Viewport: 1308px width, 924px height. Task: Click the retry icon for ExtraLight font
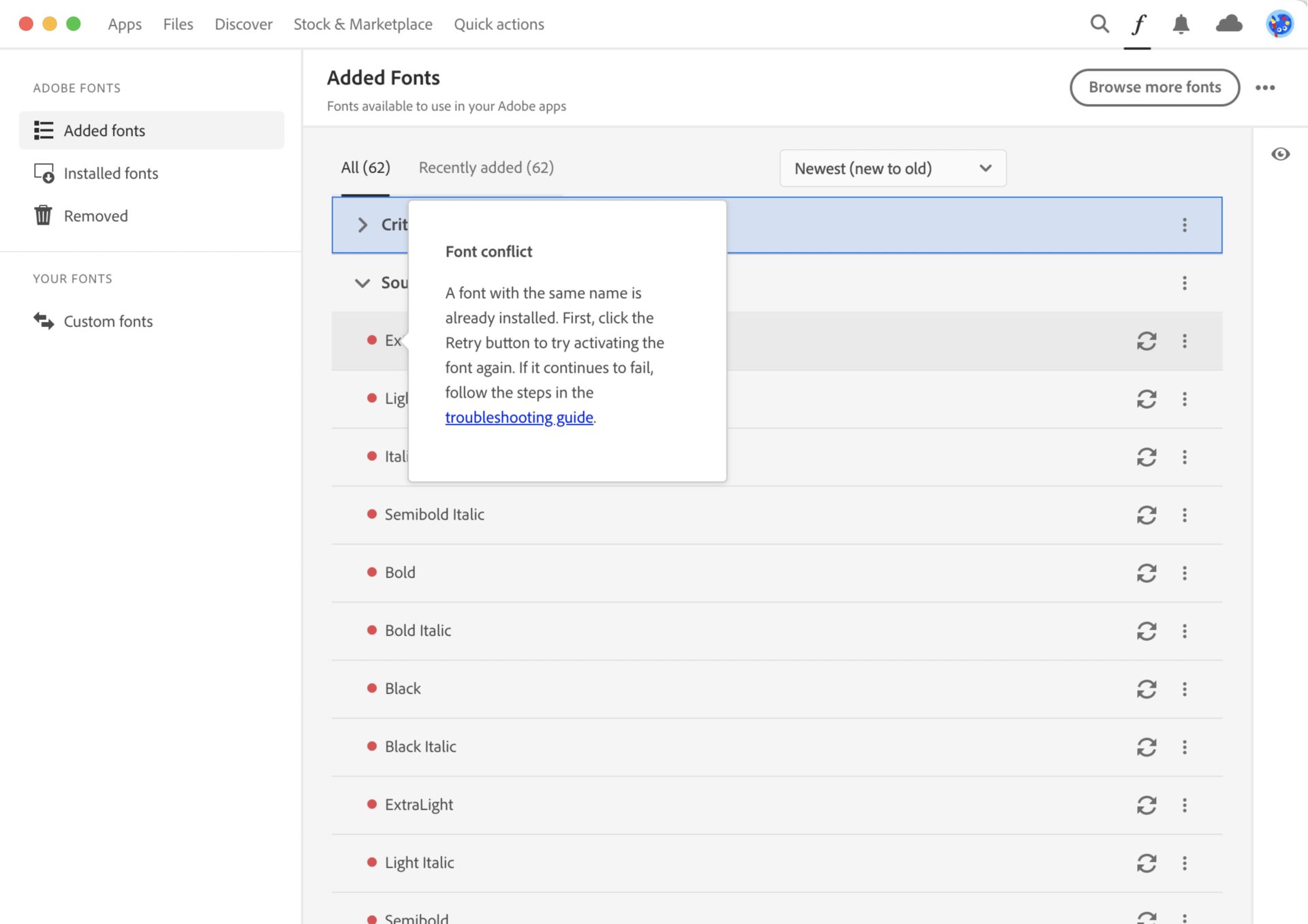tap(1147, 804)
